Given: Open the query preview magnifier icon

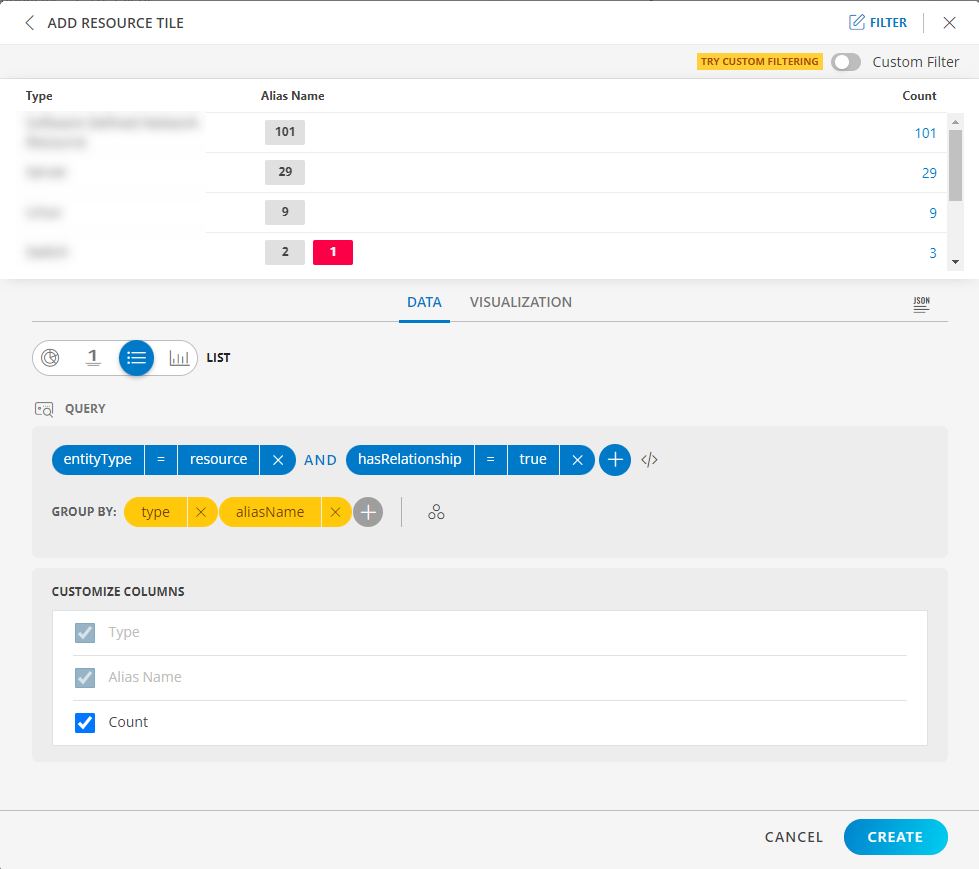Looking at the screenshot, I should pyautogui.click(x=43, y=408).
